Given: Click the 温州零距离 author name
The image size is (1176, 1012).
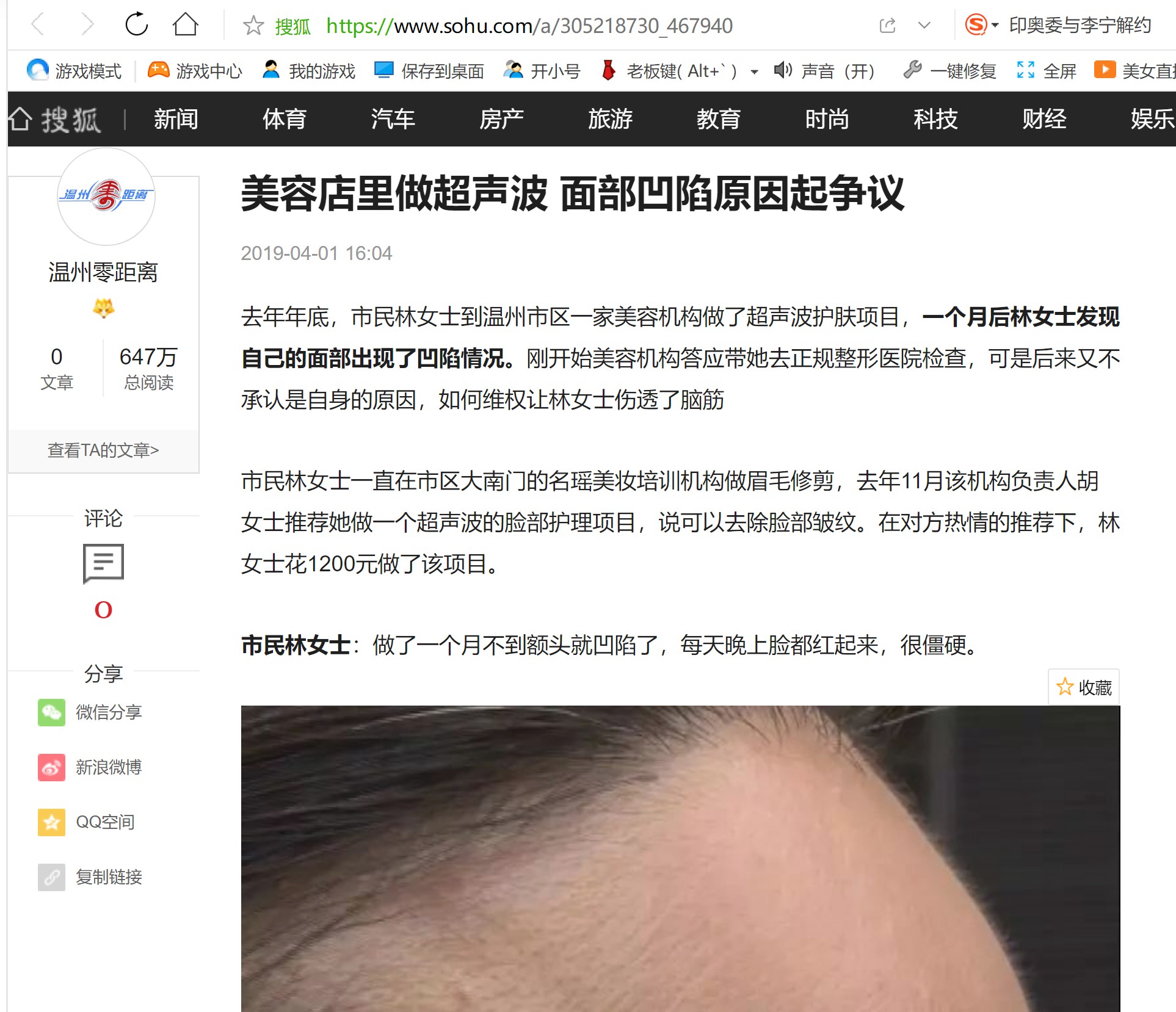Looking at the screenshot, I should click(103, 272).
